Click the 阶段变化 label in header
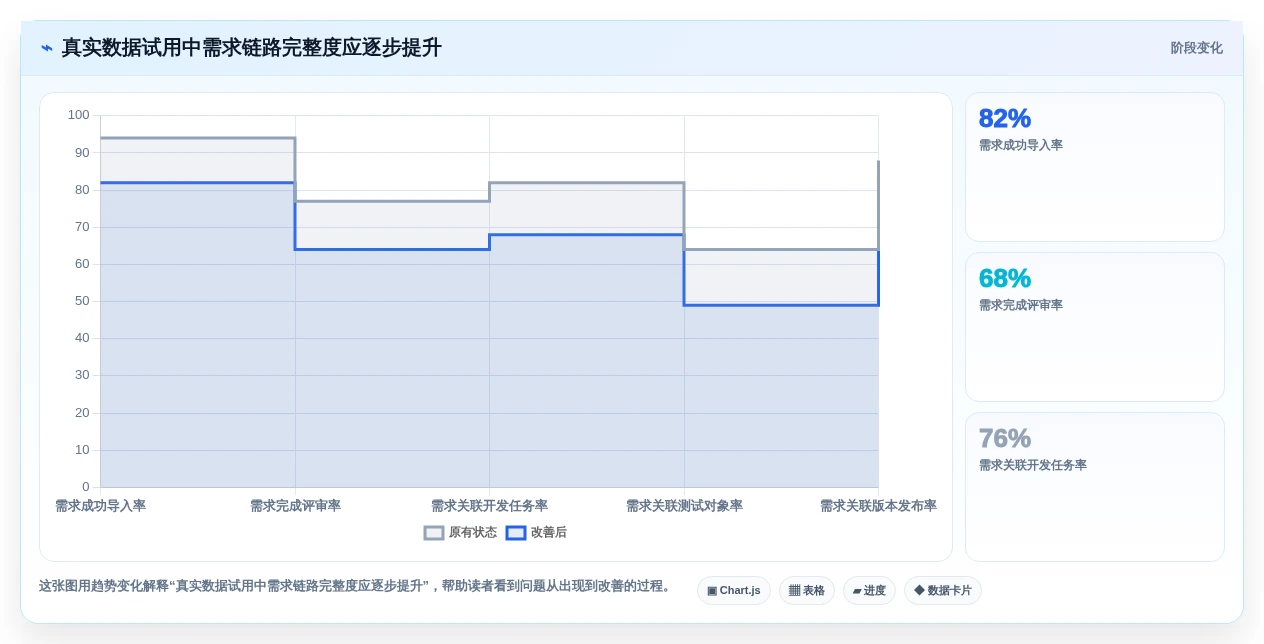 [x=1196, y=48]
